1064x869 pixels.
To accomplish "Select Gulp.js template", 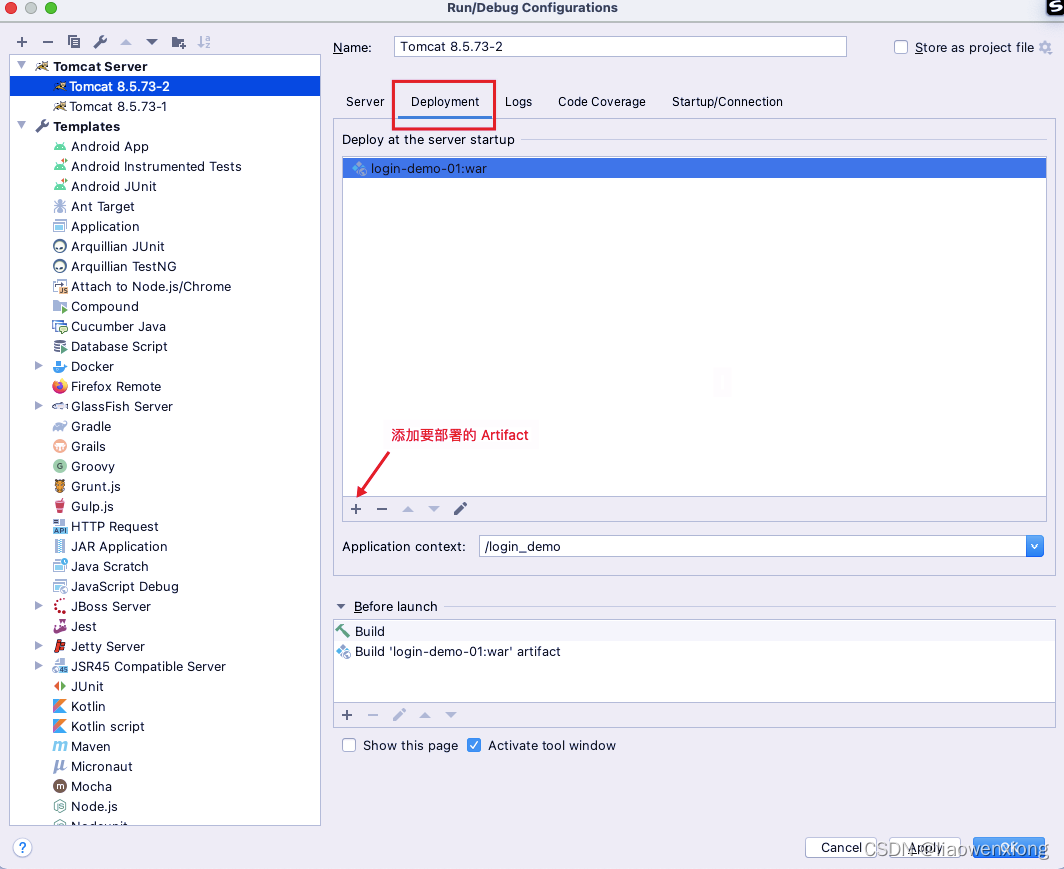I will point(83,507).
